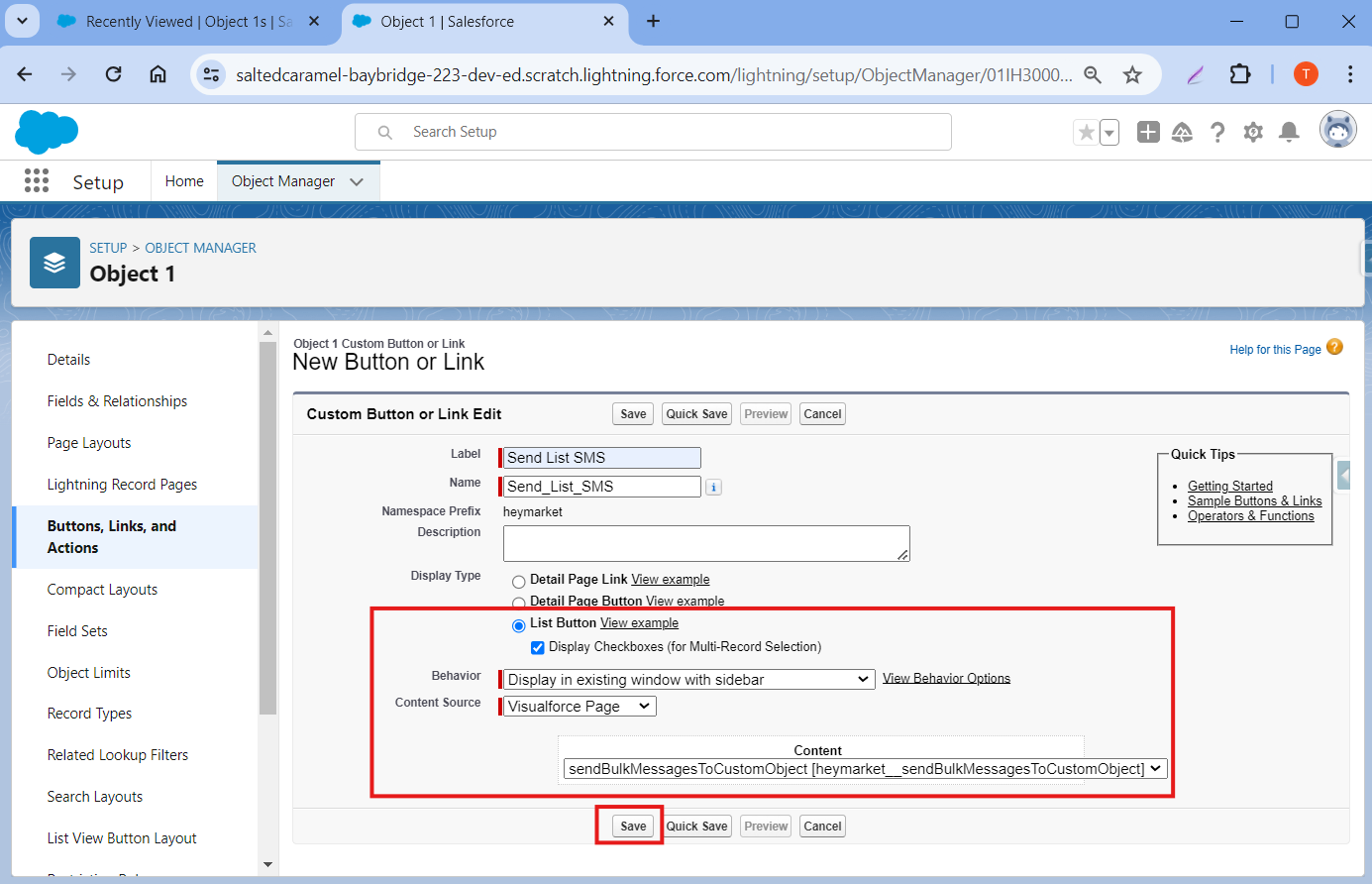Image resolution: width=1372 pixels, height=884 pixels.
Task: Open the Salesforce help question mark icon
Action: pyautogui.click(x=1217, y=132)
